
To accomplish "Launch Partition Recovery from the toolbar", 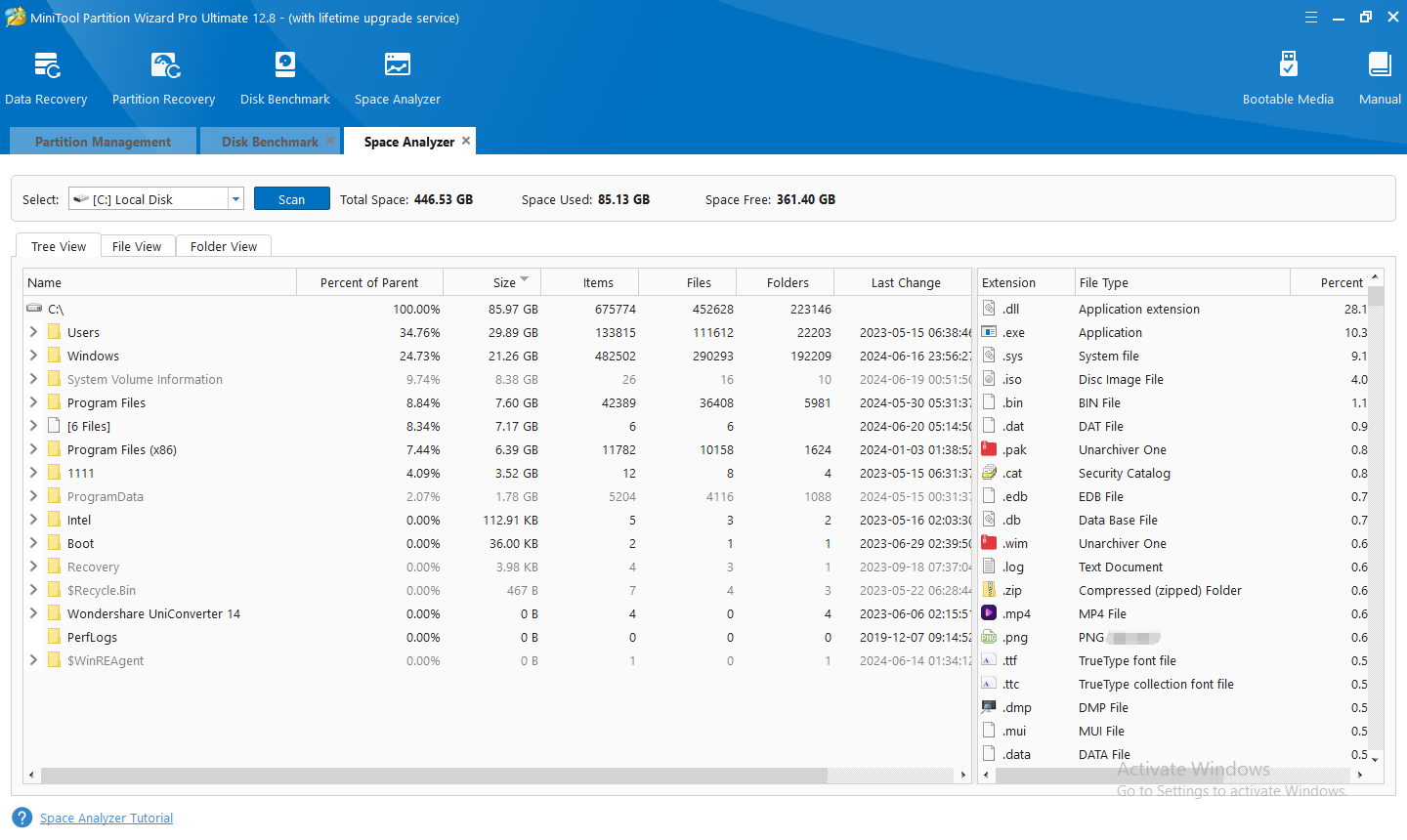I will click(x=163, y=78).
